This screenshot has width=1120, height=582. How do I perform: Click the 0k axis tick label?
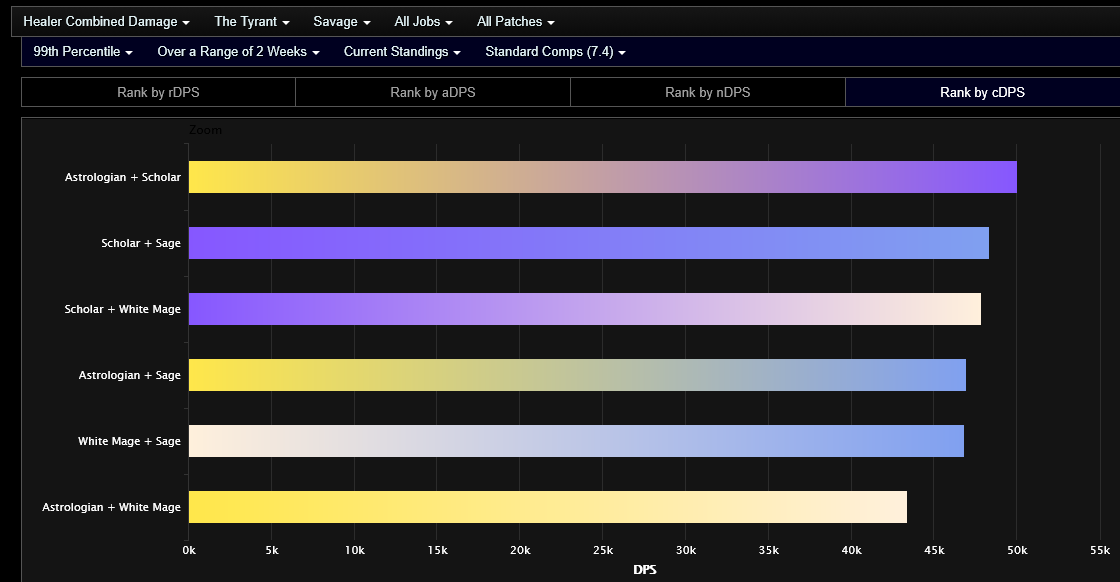(189, 550)
